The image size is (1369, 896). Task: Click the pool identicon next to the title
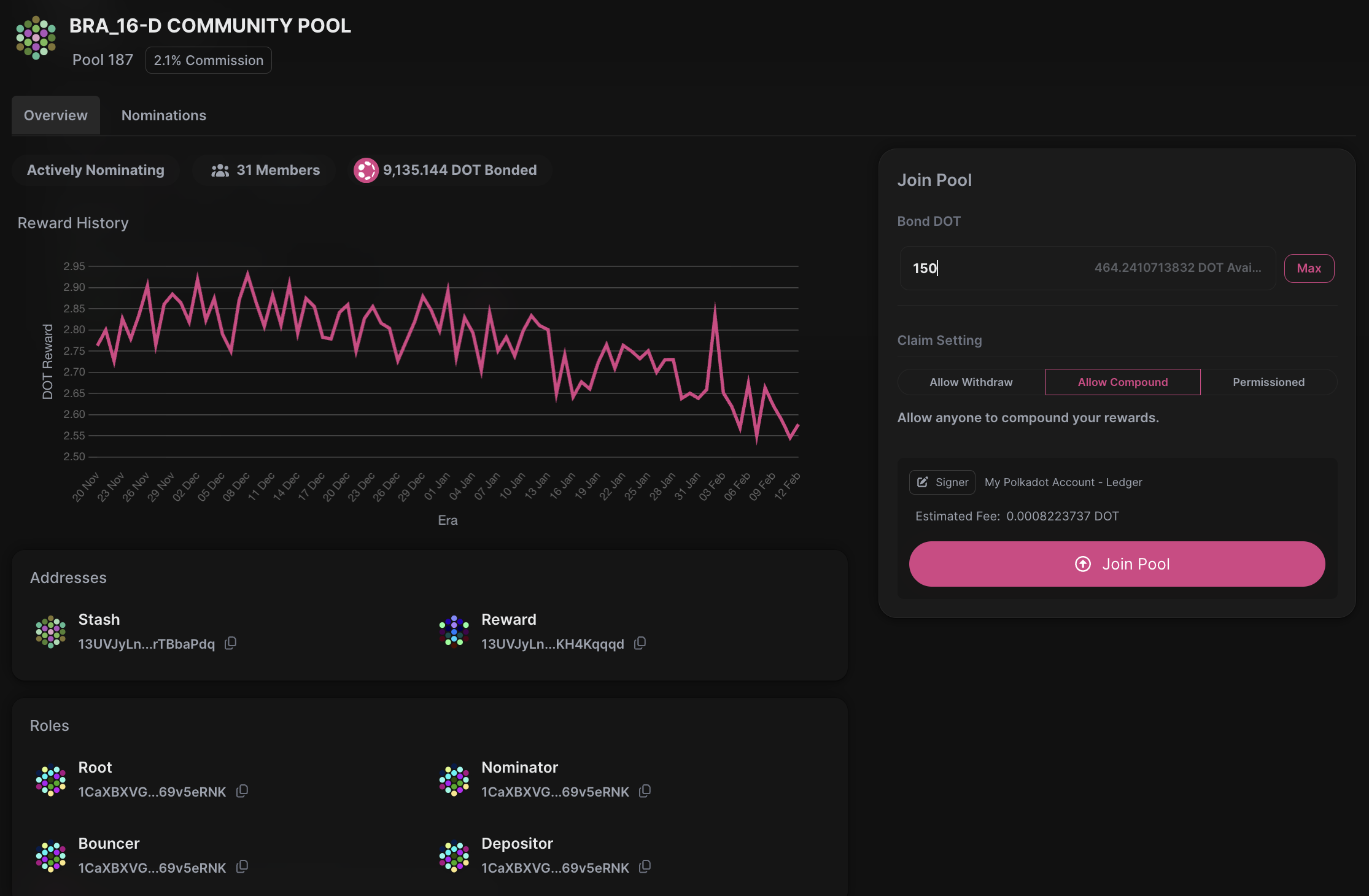[x=36, y=38]
